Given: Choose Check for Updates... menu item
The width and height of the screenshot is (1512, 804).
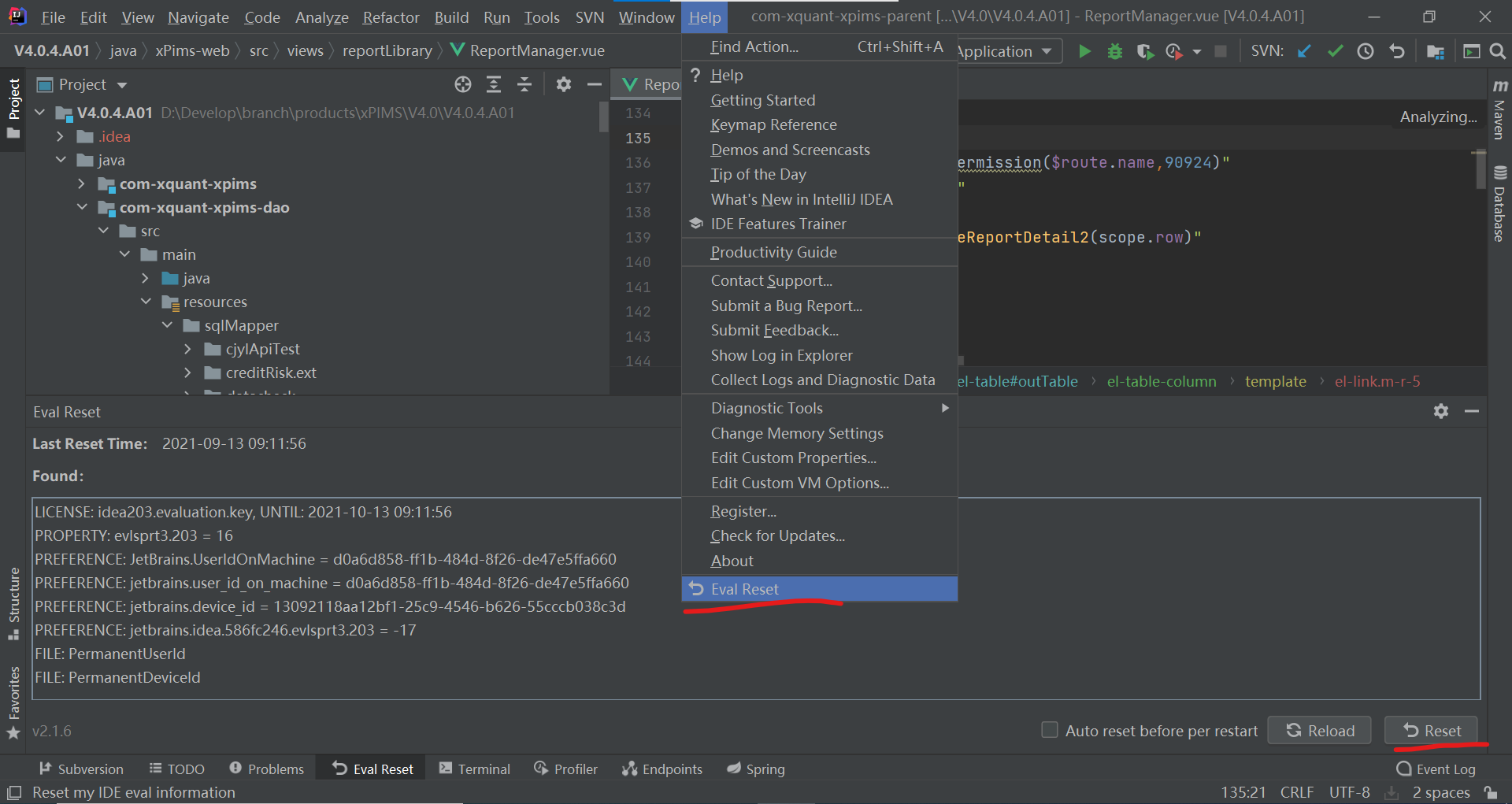Looking at the screenshot, I should [819, 535].
